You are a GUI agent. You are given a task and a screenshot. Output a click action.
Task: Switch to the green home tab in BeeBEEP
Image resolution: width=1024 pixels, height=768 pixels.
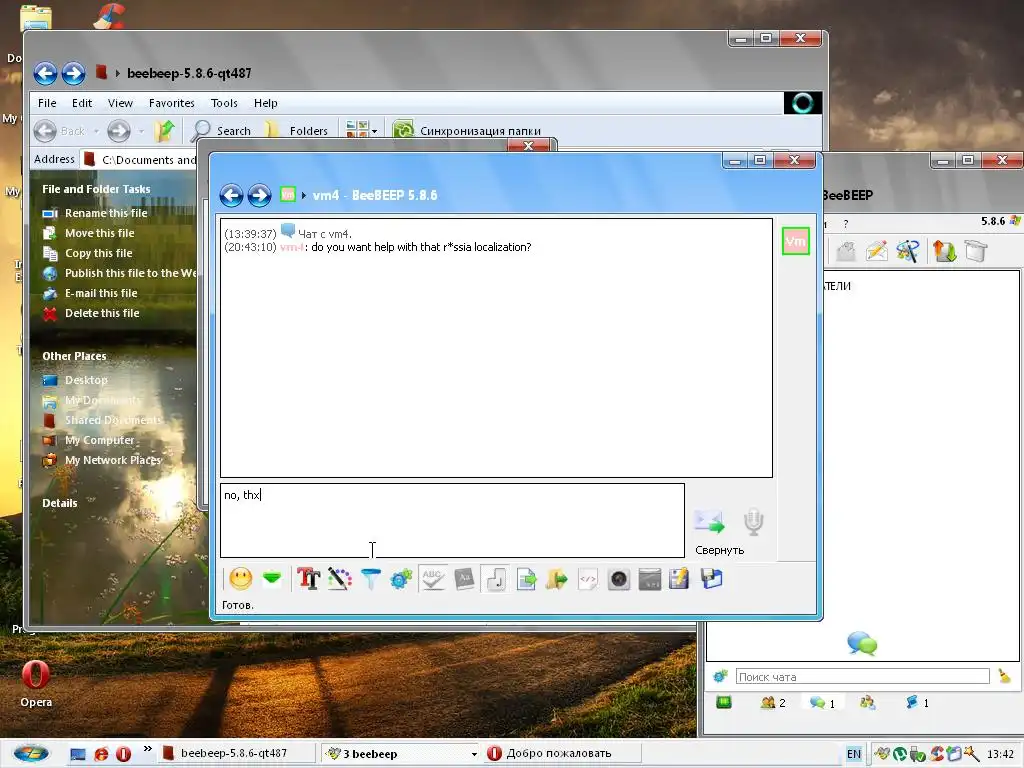tap(724, 703)
